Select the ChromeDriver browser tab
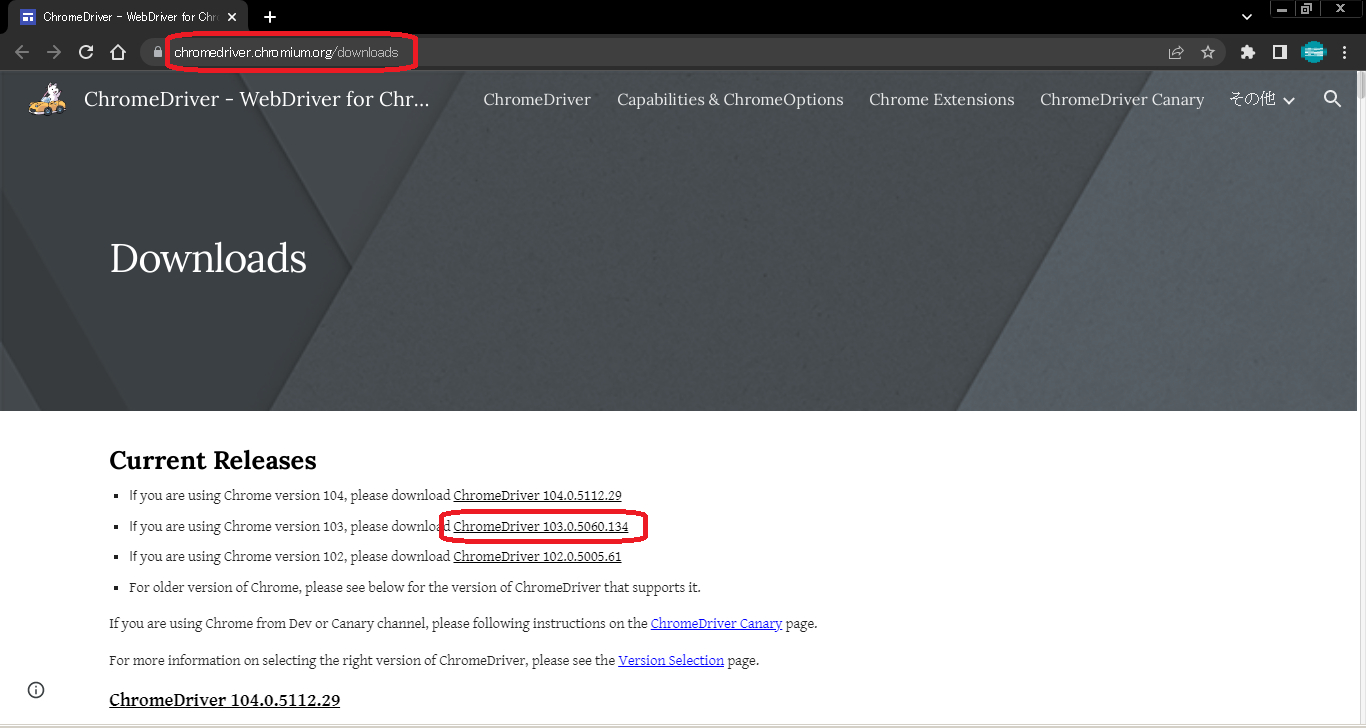Viewport: 1366px width, 728px height. coord(128,17)
